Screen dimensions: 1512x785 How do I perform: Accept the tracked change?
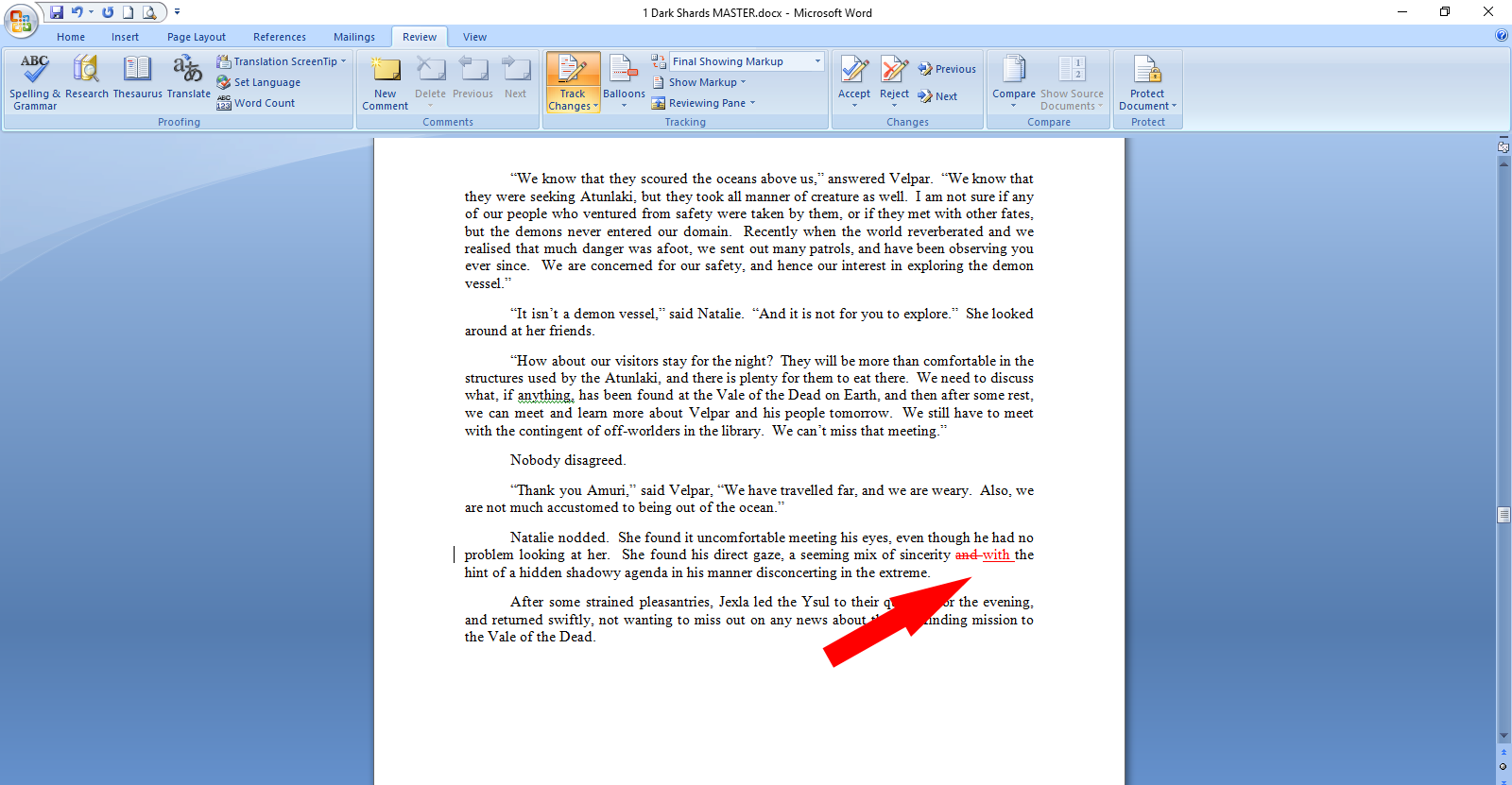pos(854,76)
